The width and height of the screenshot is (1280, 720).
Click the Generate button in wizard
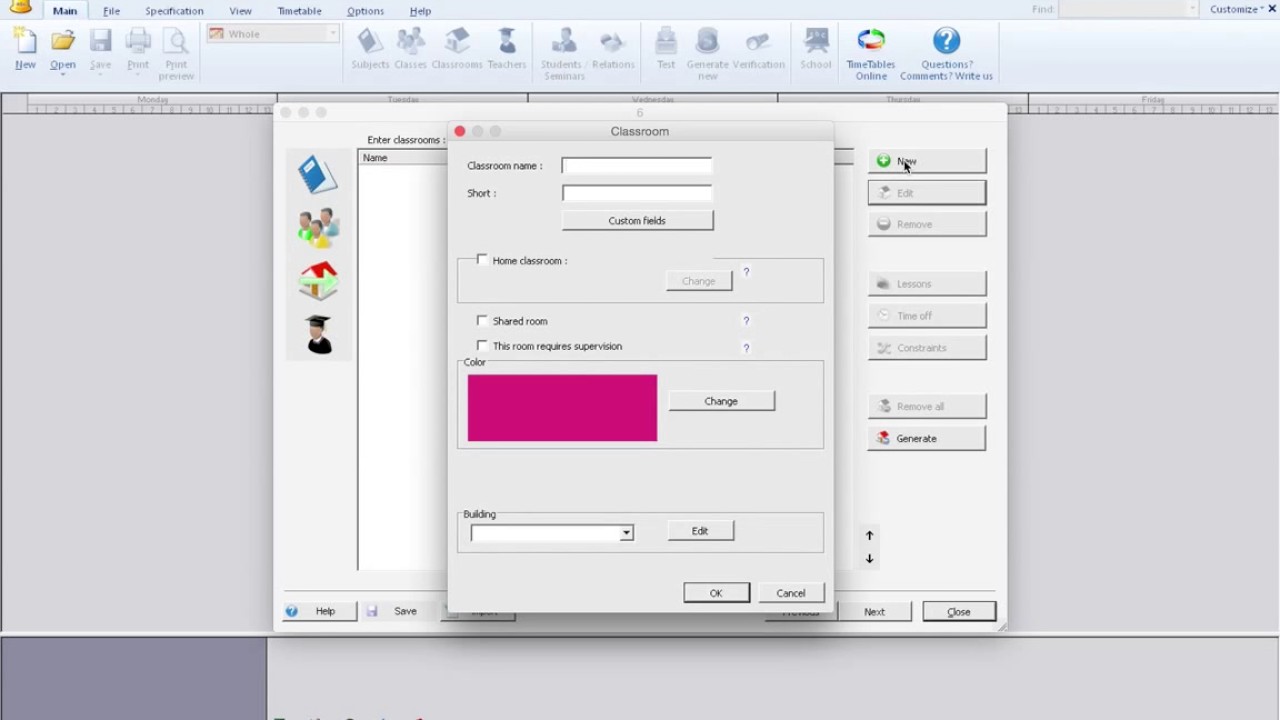click(926, 438)
